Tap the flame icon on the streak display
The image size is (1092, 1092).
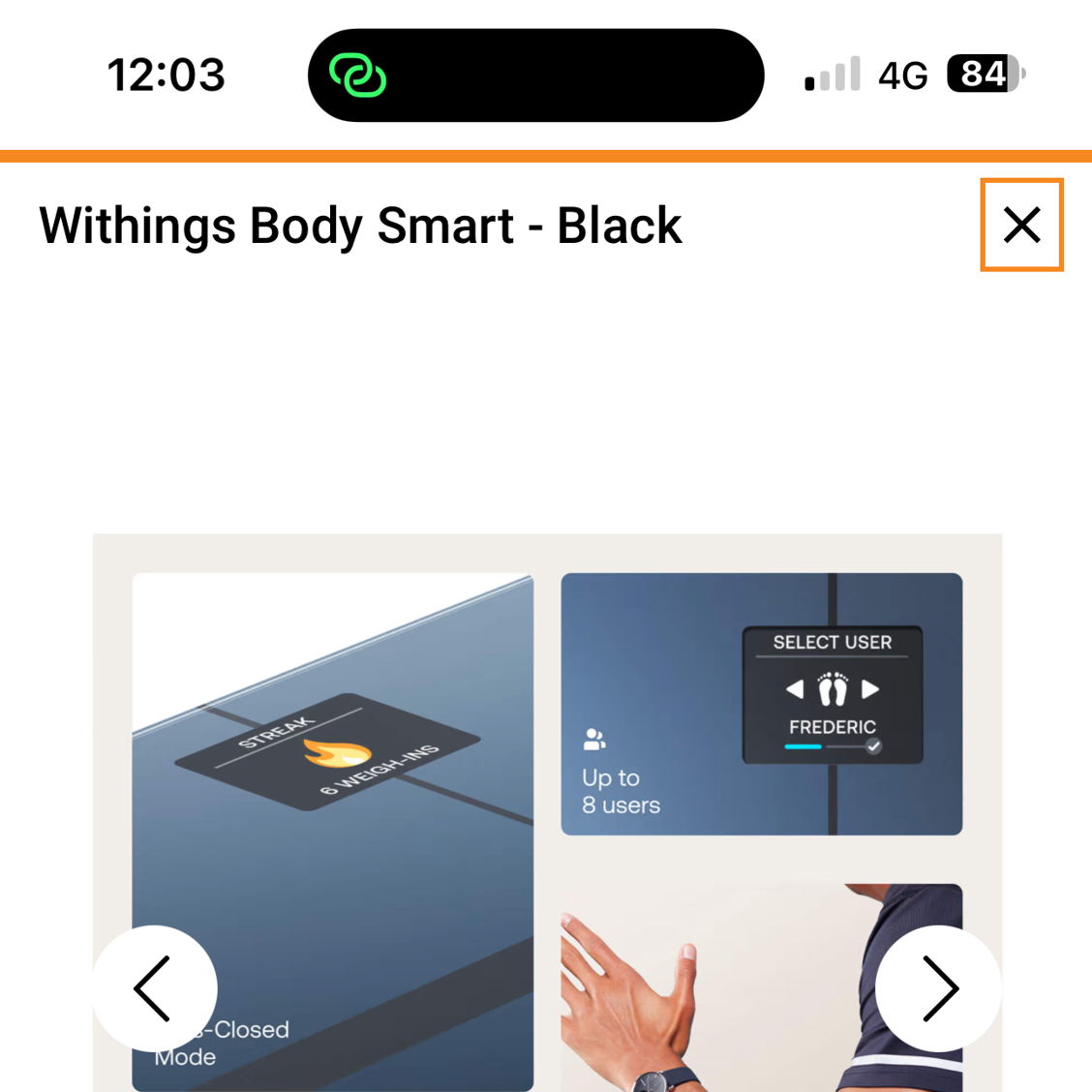(337, 753)
